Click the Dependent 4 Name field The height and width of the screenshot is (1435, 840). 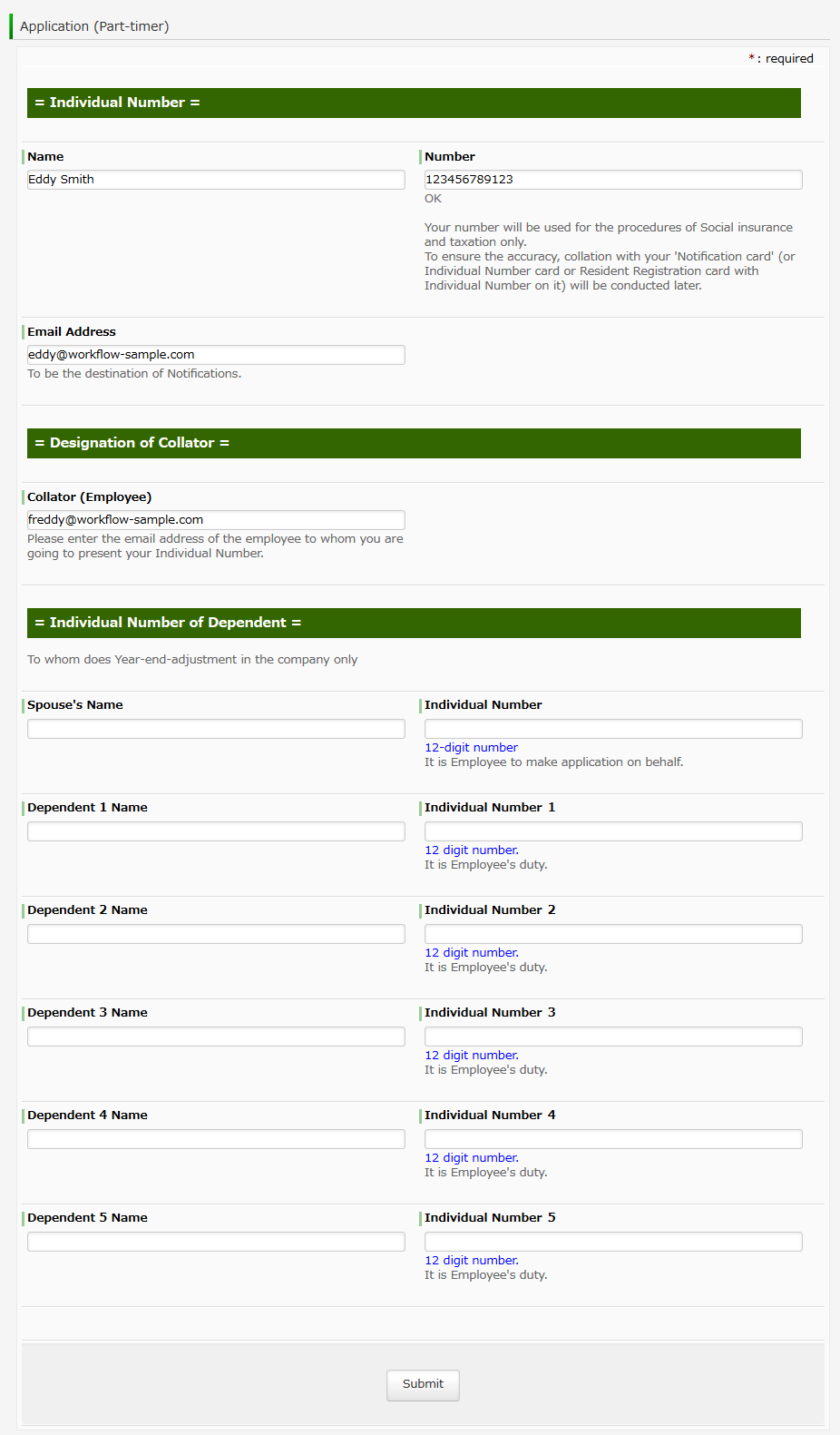tap(216, 1139)
